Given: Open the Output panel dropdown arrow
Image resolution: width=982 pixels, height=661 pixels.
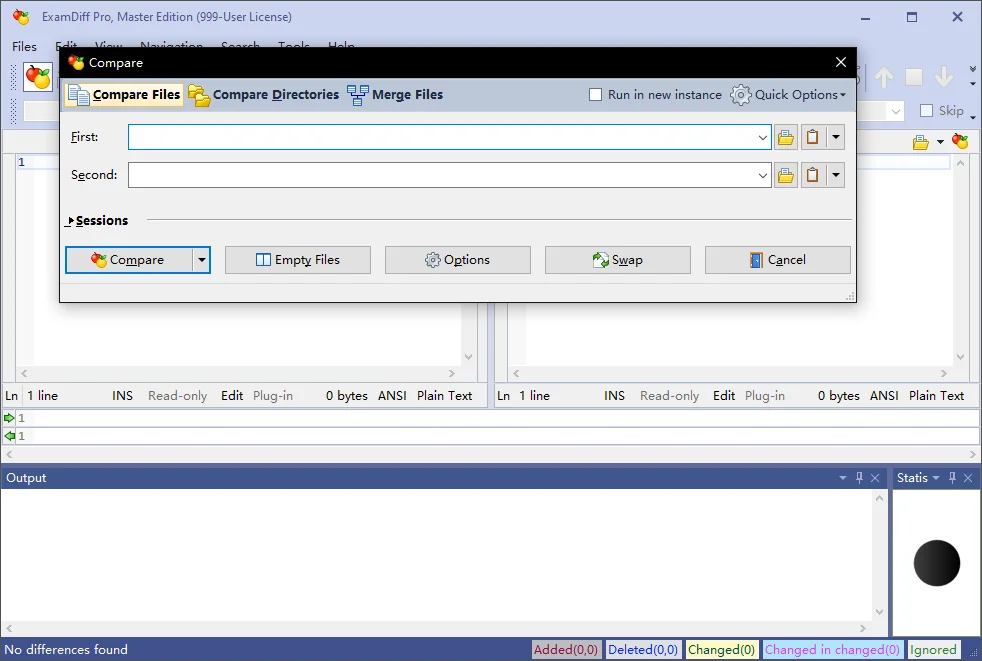Looking at the screenshot, I should pos(842,478).
